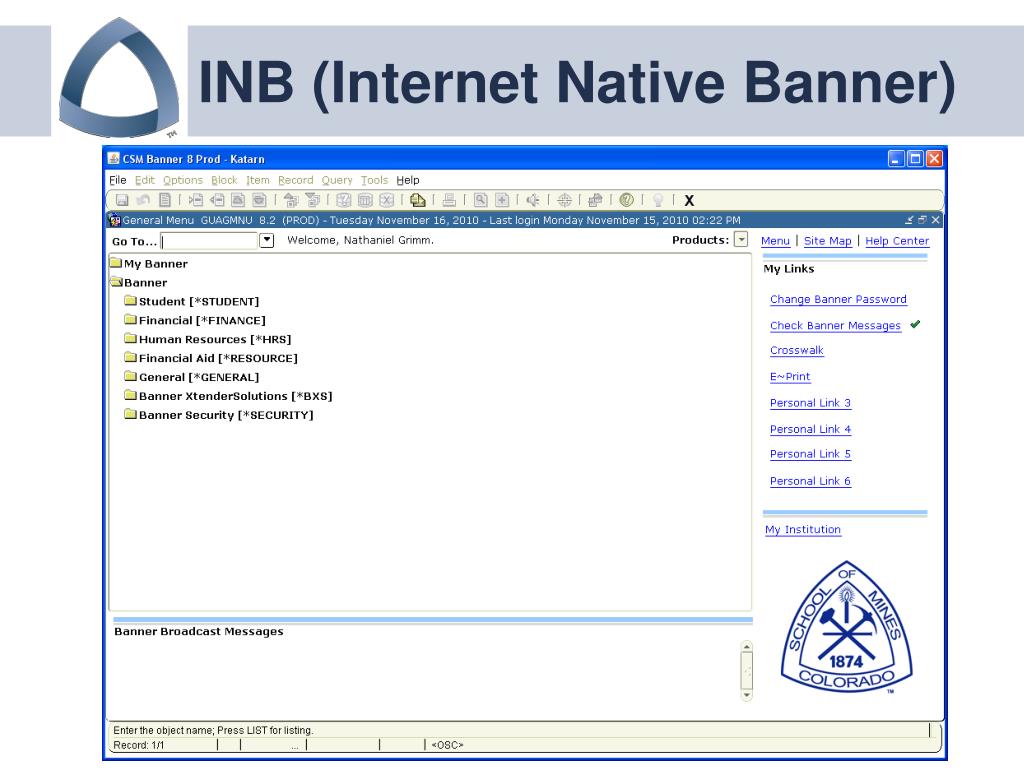Click the Insert Record icon

coord(196,200)
